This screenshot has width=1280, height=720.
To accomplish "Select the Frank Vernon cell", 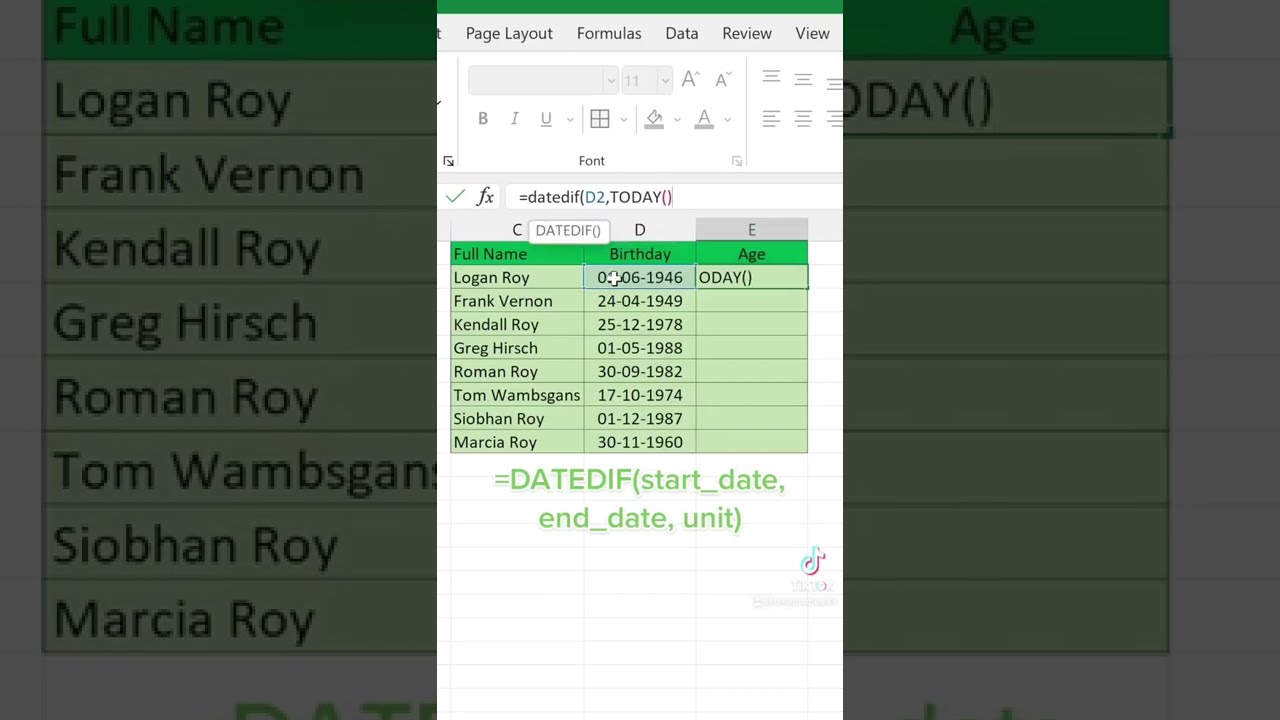I will pos(517,301).
